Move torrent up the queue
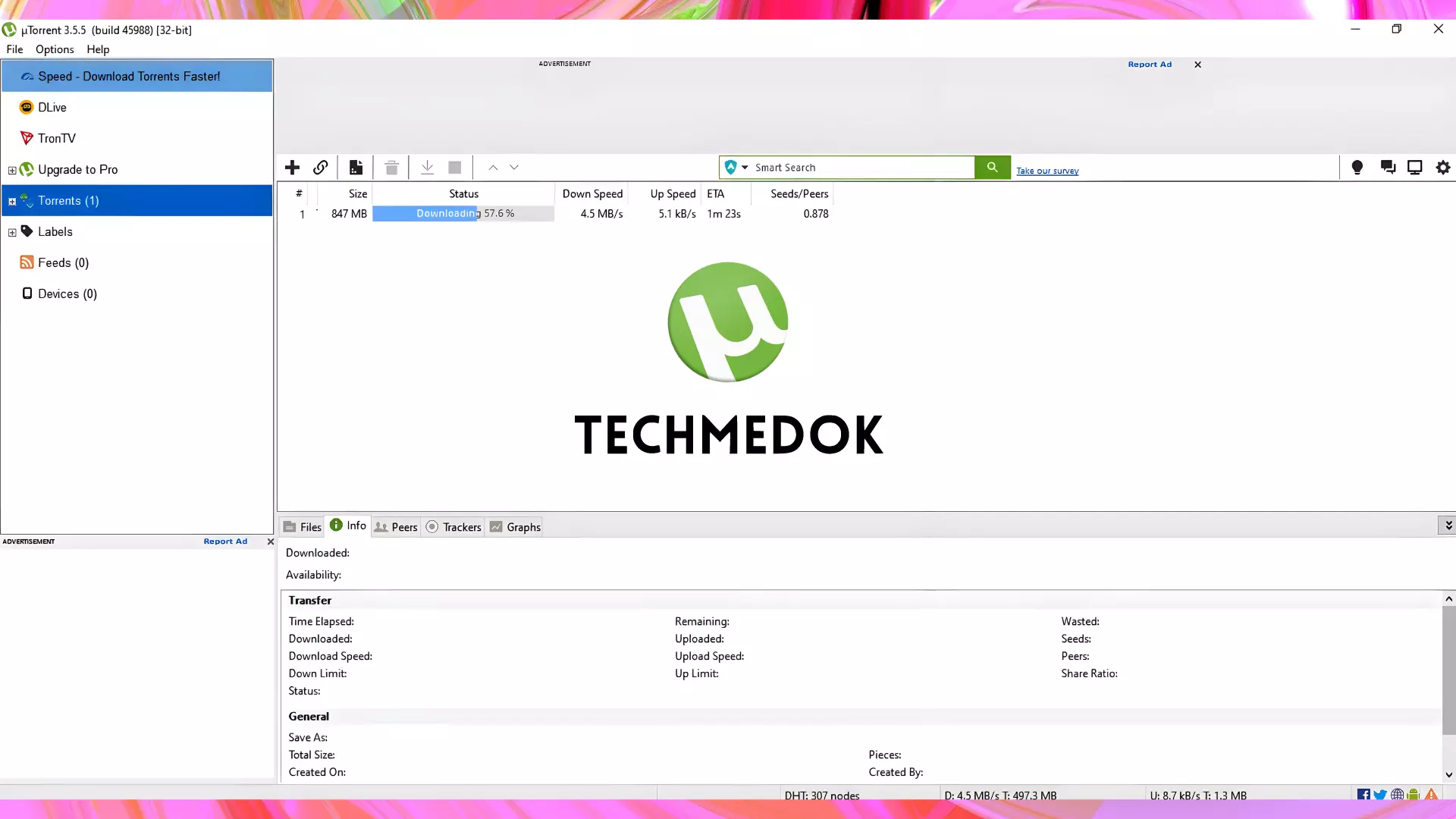1456x819 pixels. pos(493,168)
